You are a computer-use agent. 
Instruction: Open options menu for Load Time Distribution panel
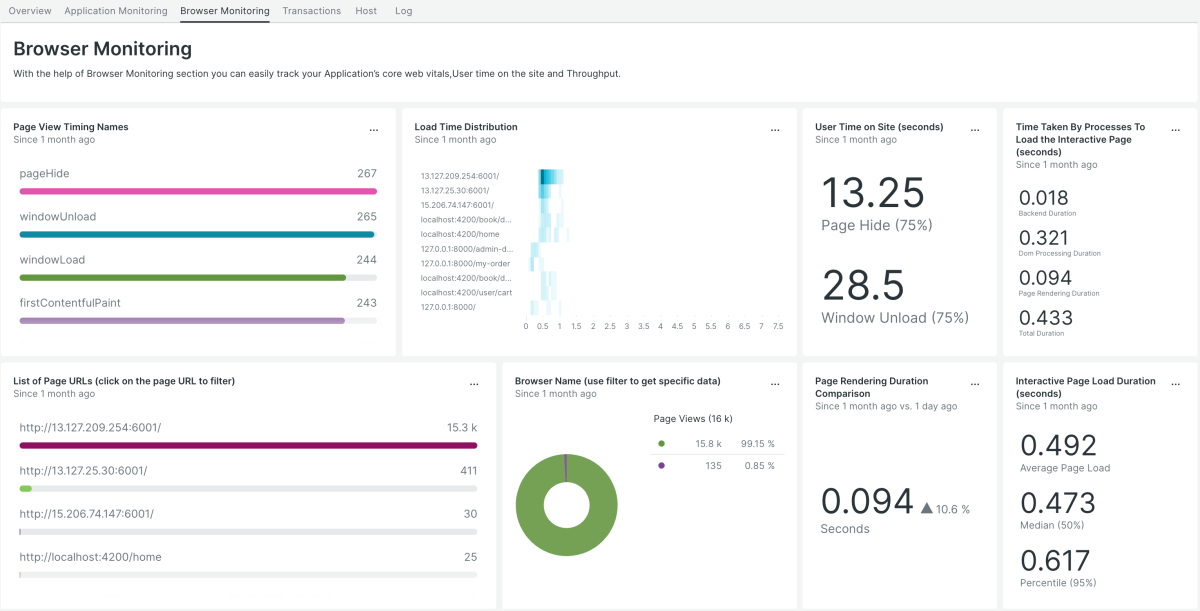(775, 129)
